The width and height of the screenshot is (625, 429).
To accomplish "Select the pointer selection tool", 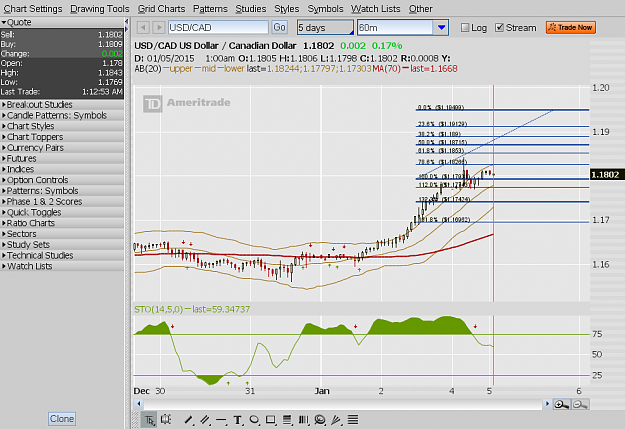I will point(149,420).
